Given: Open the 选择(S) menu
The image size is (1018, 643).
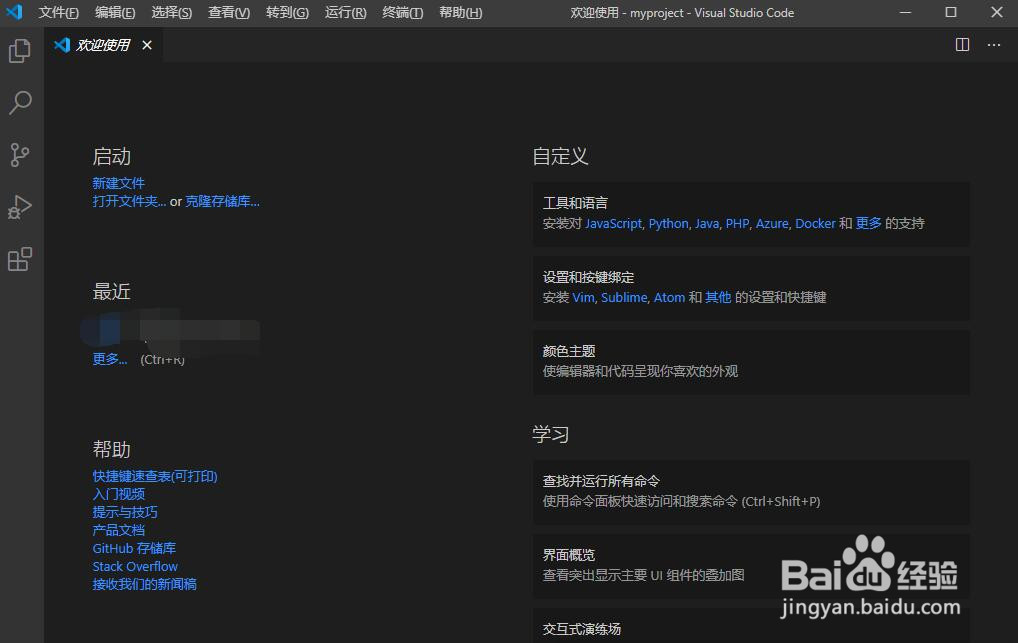Looking at the screenshot, I should (x=171, y=12).
